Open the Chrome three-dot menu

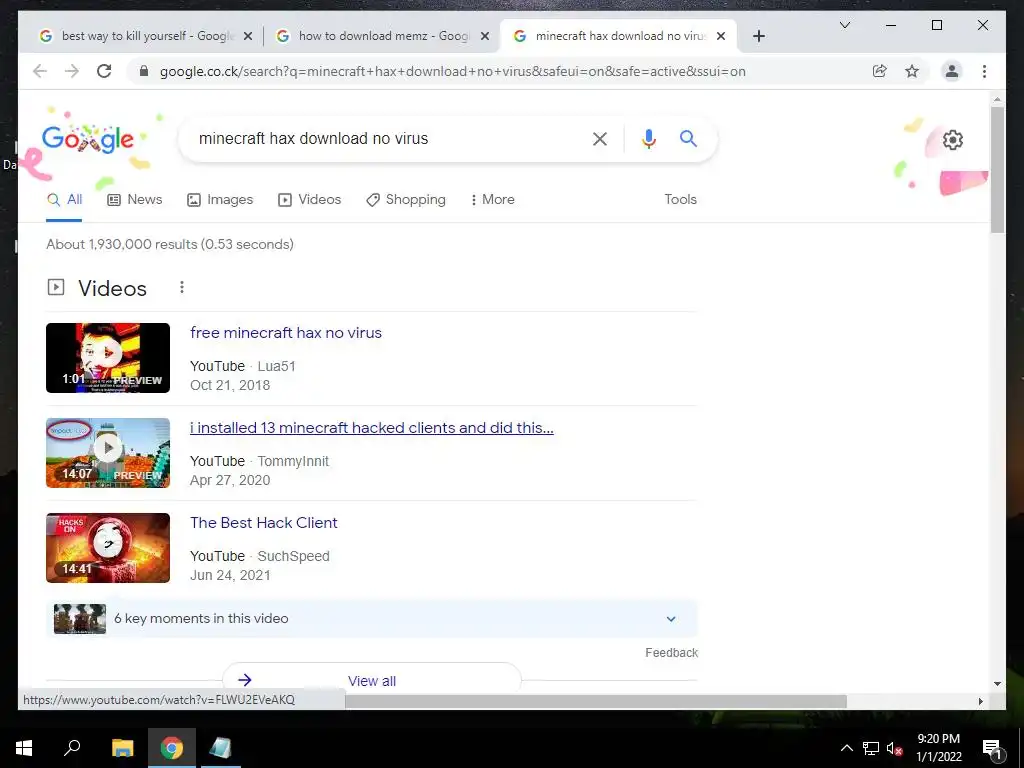click(x=984, y=71)
